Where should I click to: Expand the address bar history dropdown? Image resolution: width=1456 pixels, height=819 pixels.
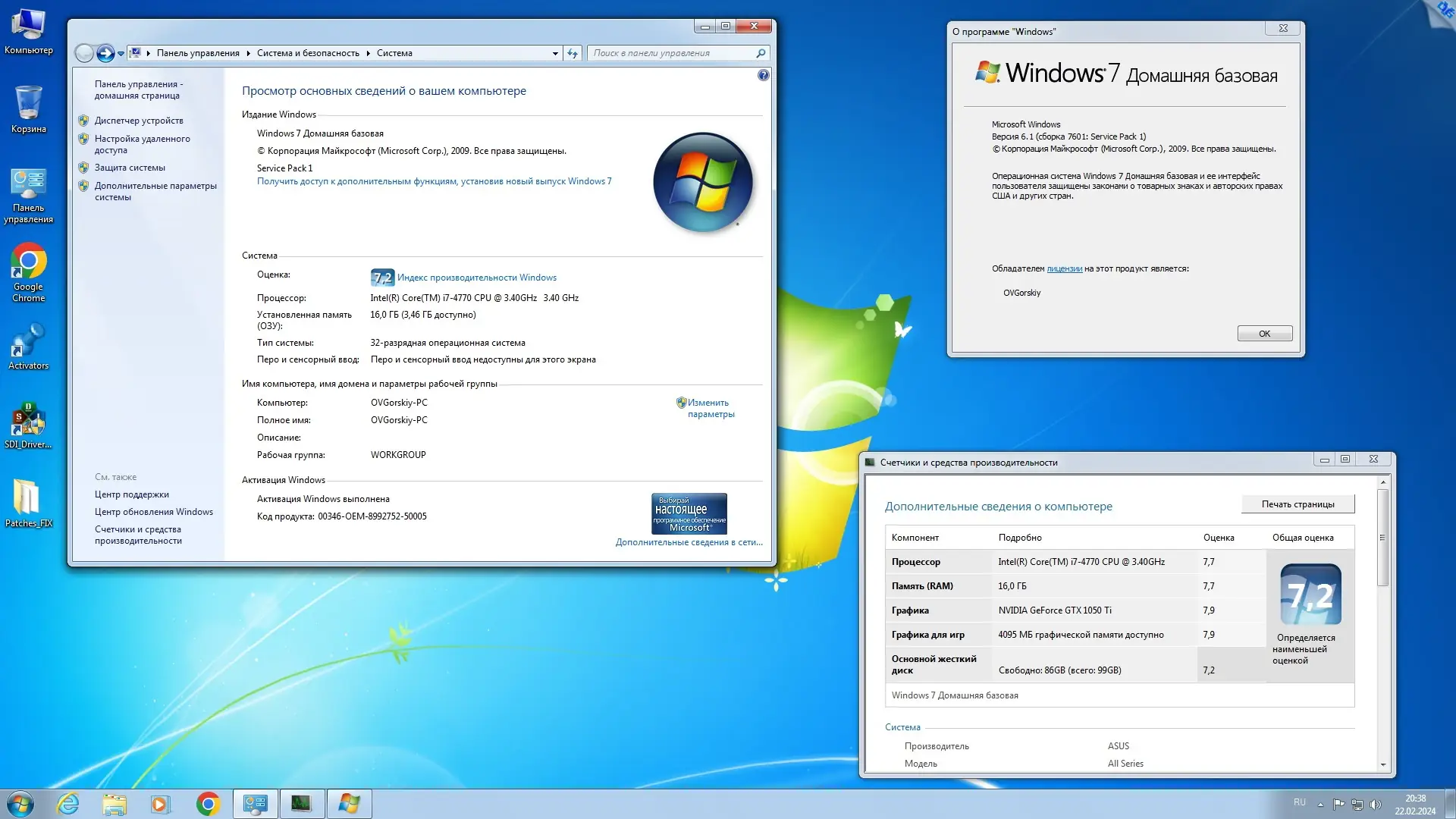click(555, 53)
